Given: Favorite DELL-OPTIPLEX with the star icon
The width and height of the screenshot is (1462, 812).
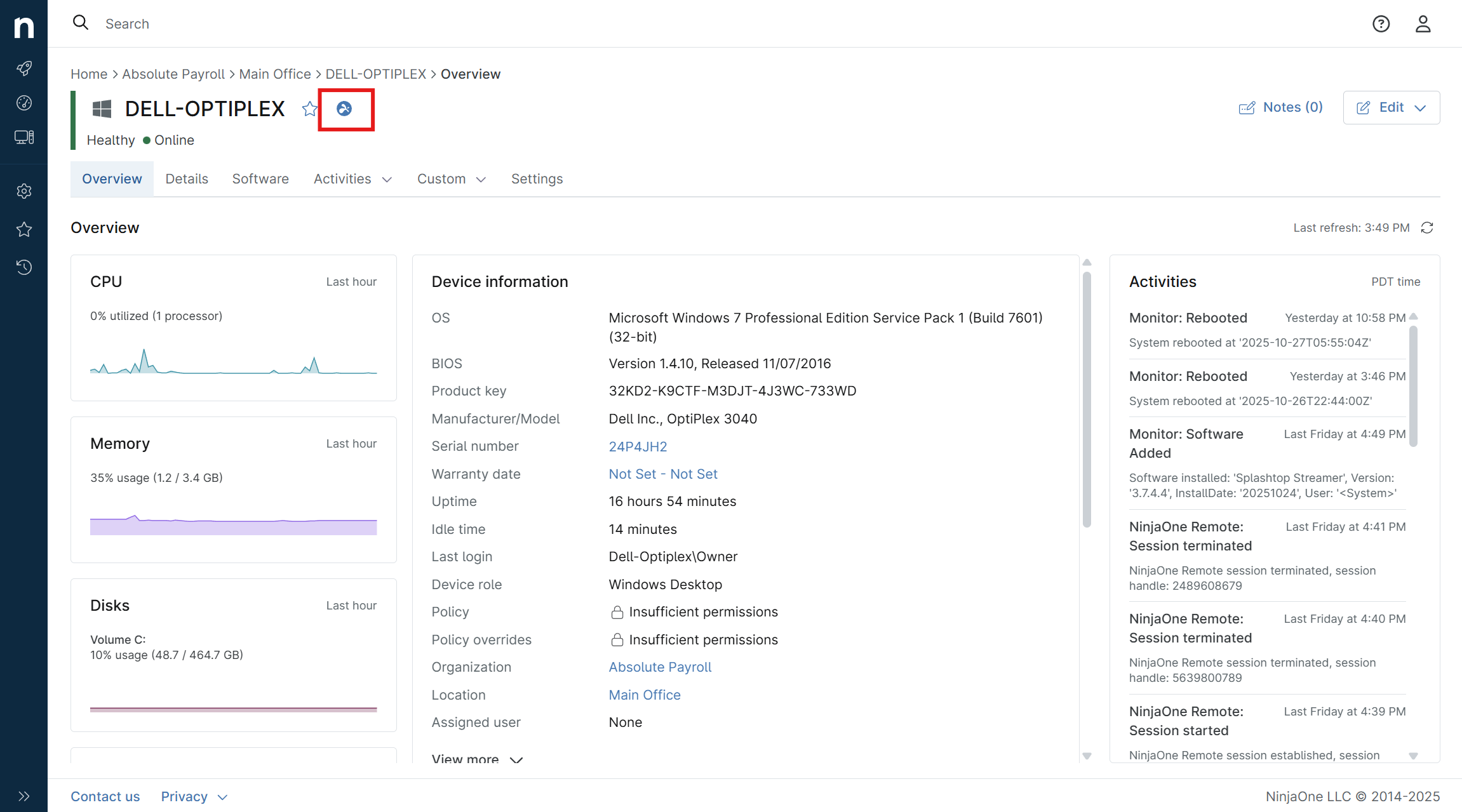Looking at the screenshot, I should pyautogui.click(x=309, y=109).
